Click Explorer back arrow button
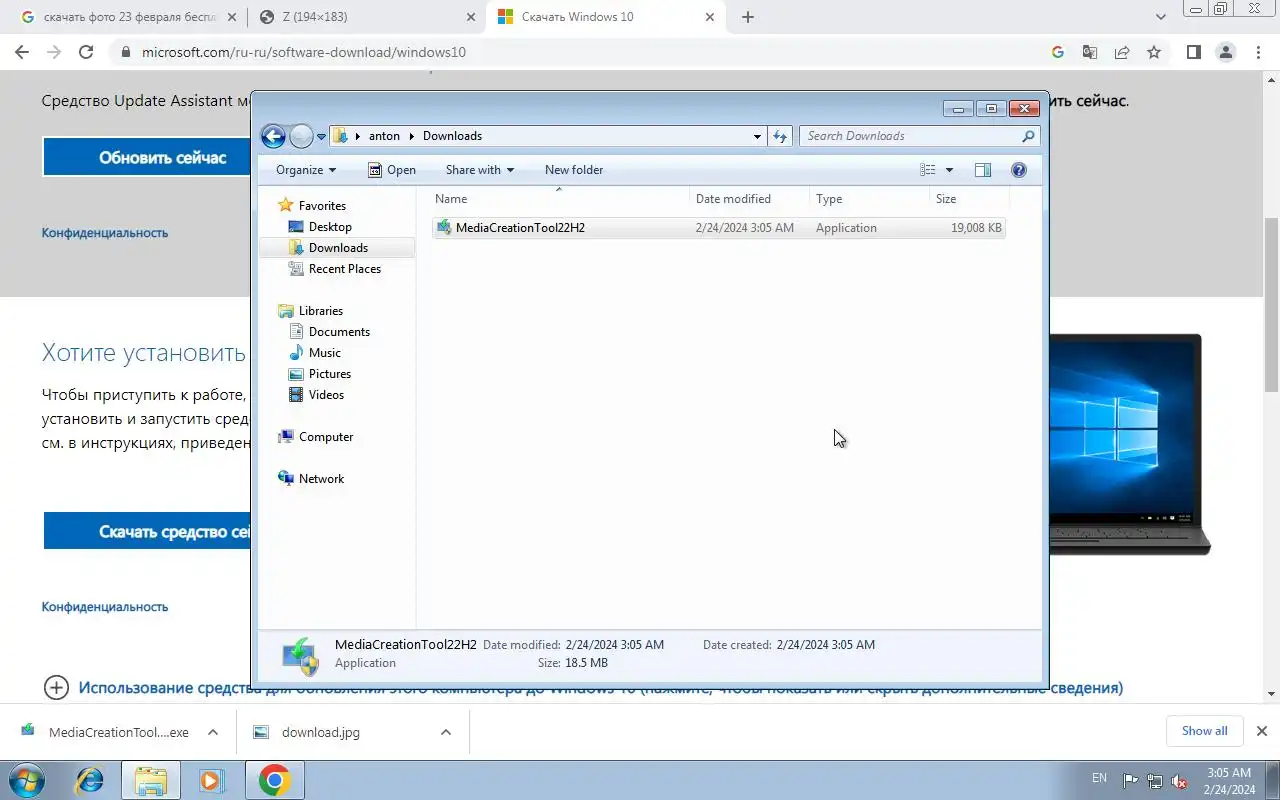 273,136
